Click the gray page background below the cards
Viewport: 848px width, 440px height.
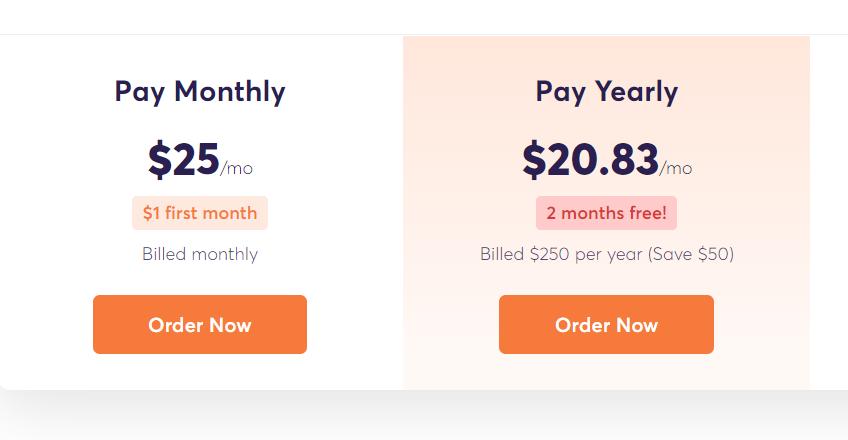(424, 420)
